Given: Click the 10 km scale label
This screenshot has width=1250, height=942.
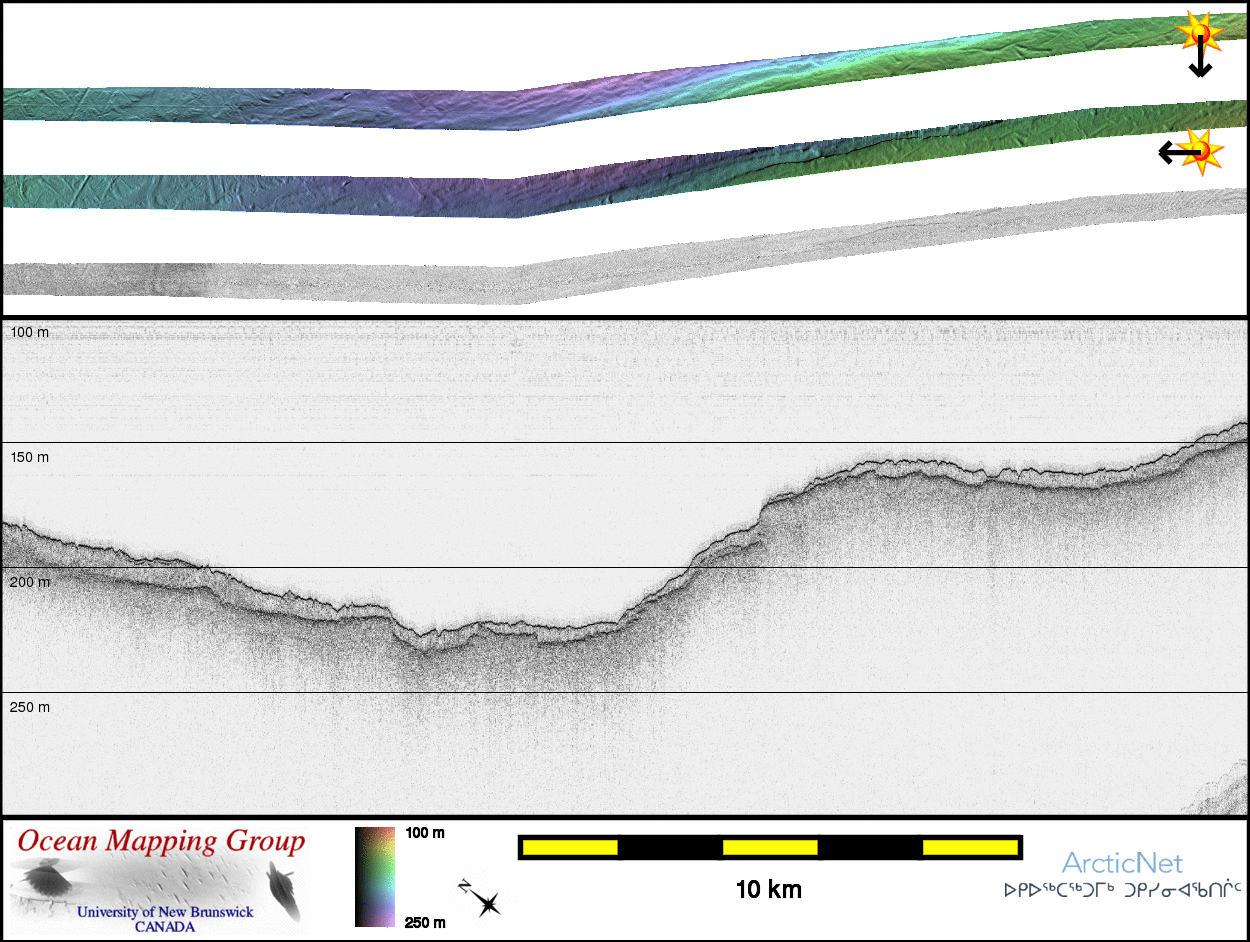Looking at the screenshot, I should [768, 889].
